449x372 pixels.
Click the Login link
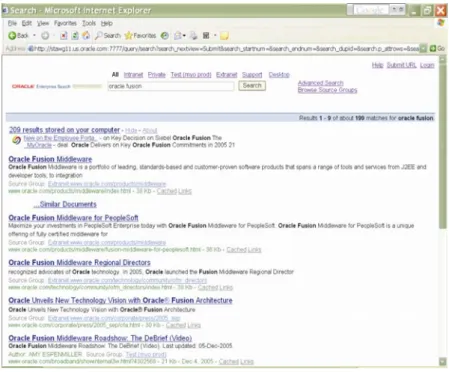(427, 65)
